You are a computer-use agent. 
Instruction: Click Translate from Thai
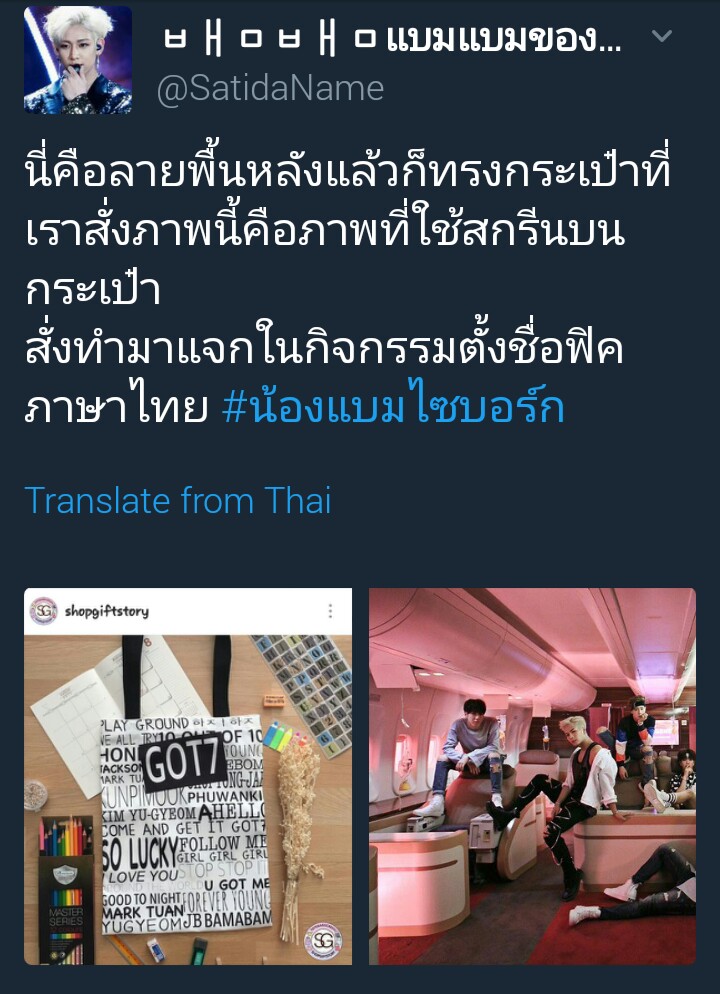[178, 501]
